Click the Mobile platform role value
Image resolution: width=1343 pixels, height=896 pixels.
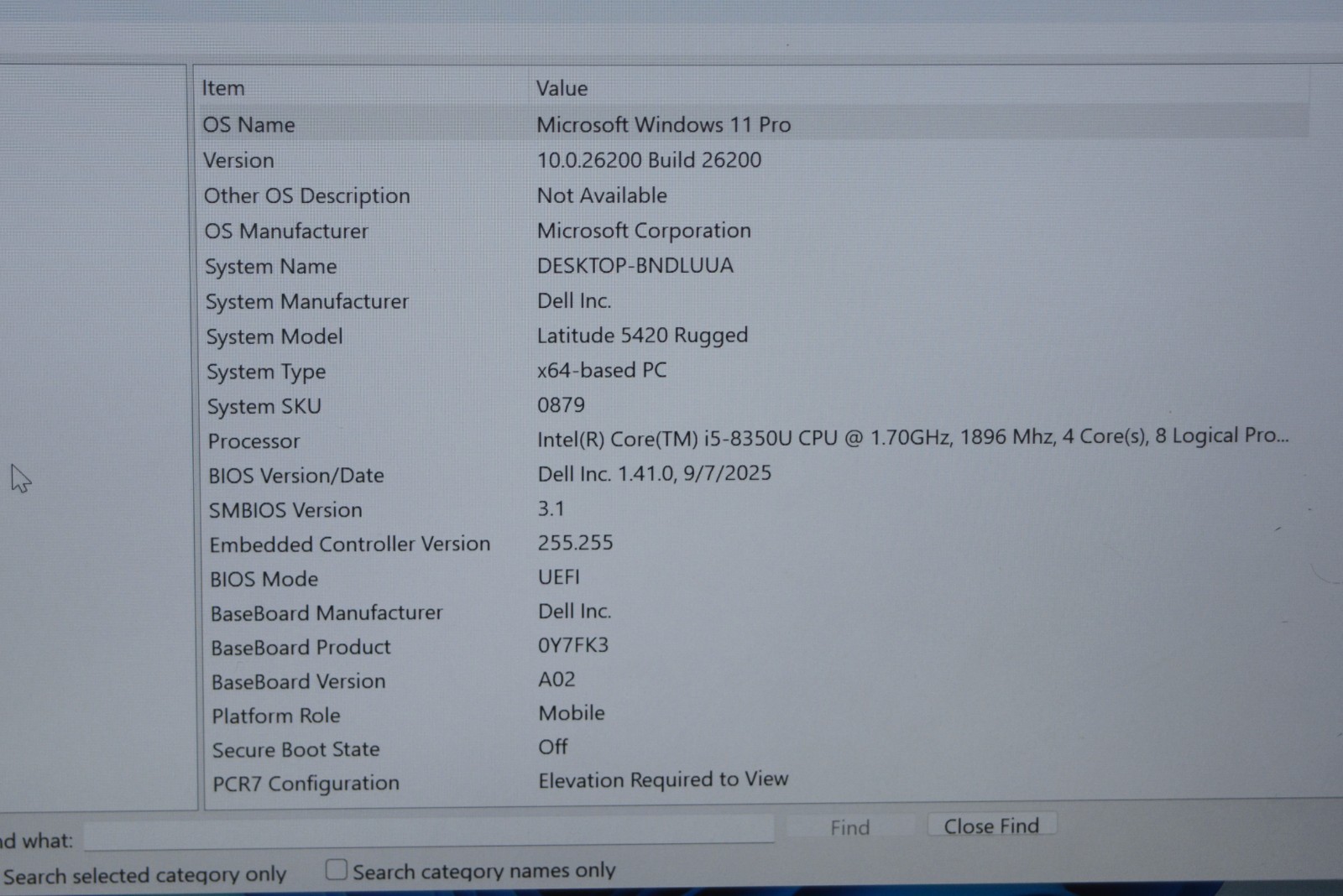pyautogui.click(x=572, y=713)
